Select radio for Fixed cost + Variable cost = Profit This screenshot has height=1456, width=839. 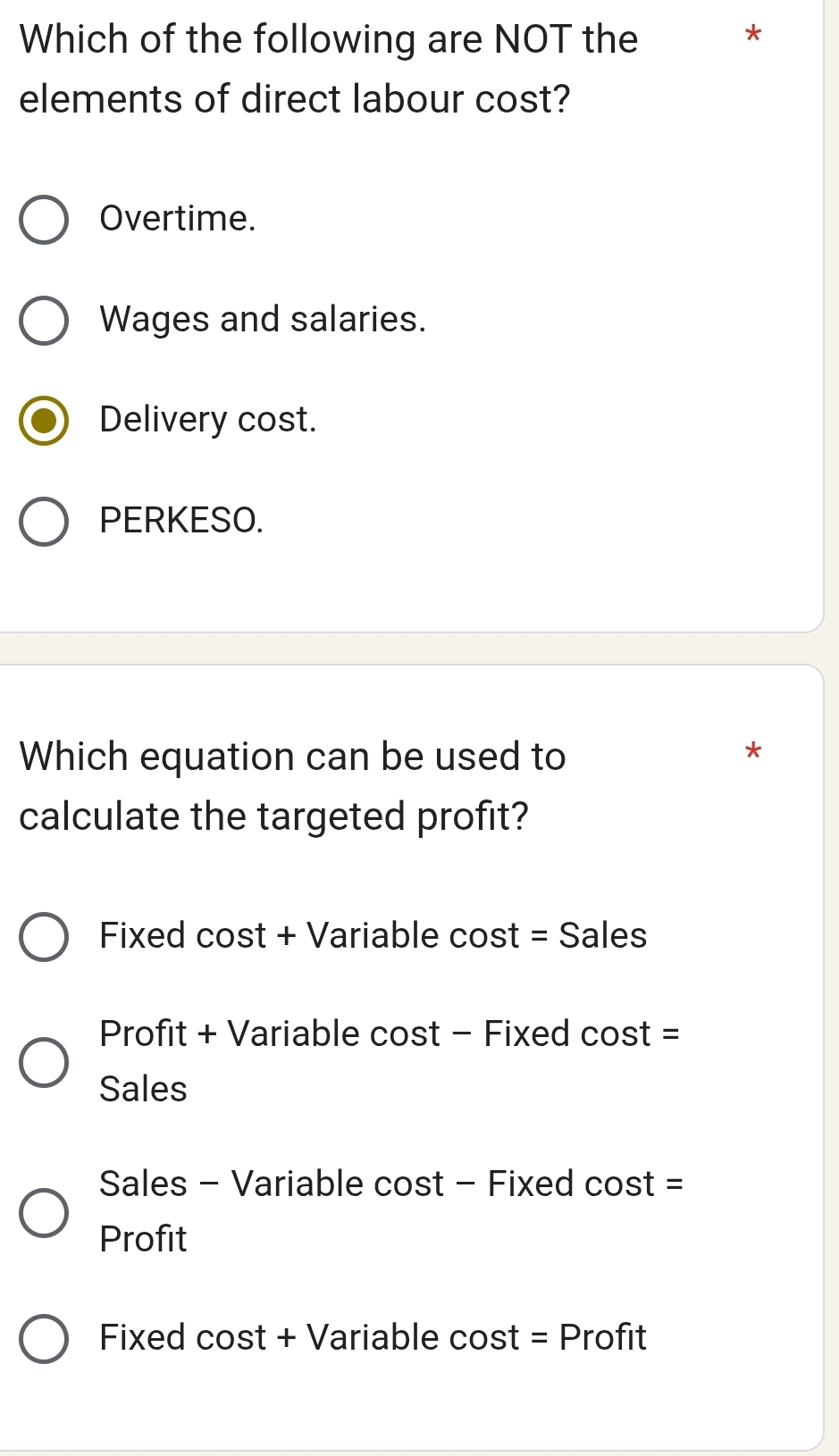(x=44, y=1339)
